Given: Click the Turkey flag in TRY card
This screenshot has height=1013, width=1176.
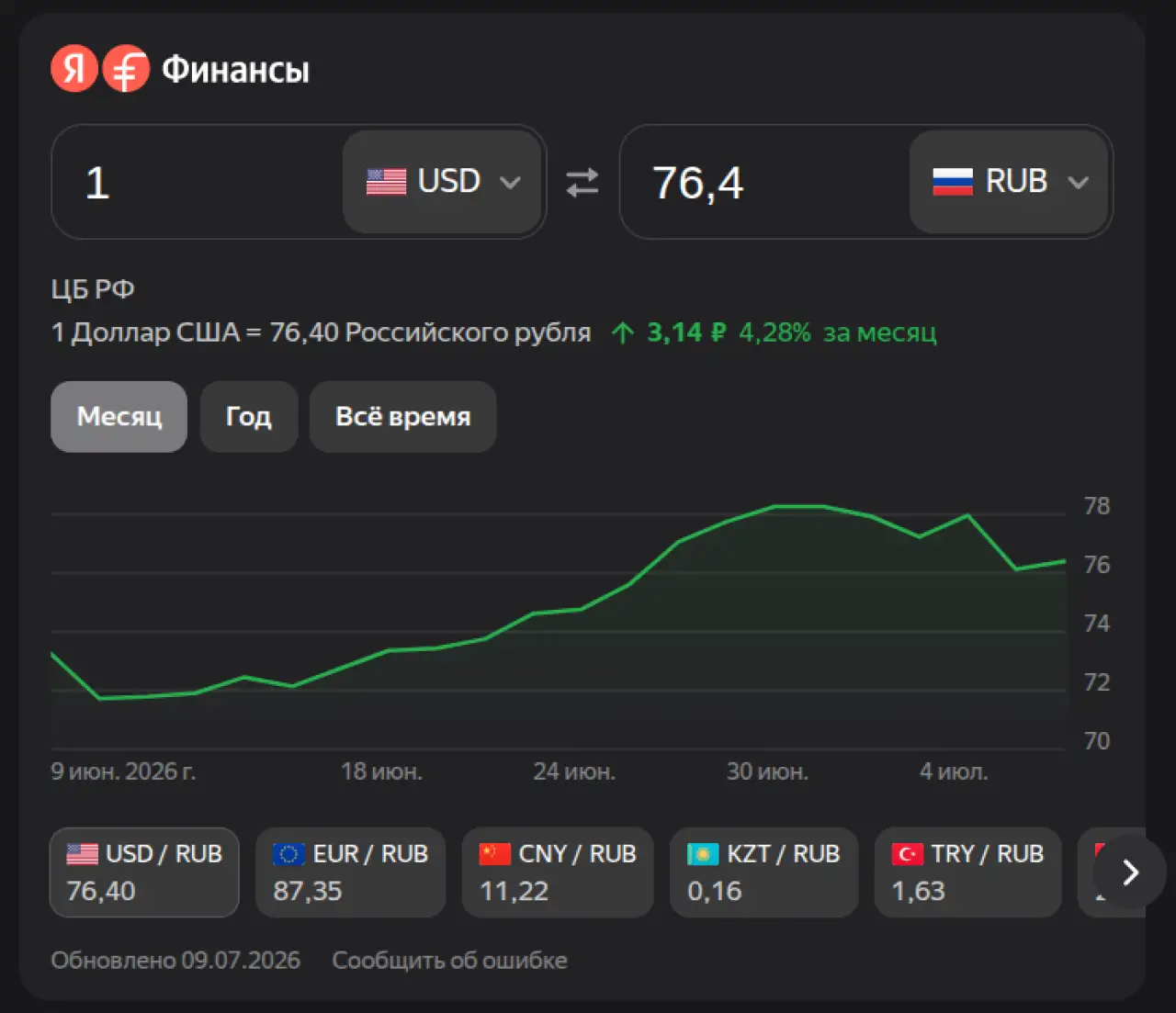Looking at the screenshot, I should coord(908,854).
